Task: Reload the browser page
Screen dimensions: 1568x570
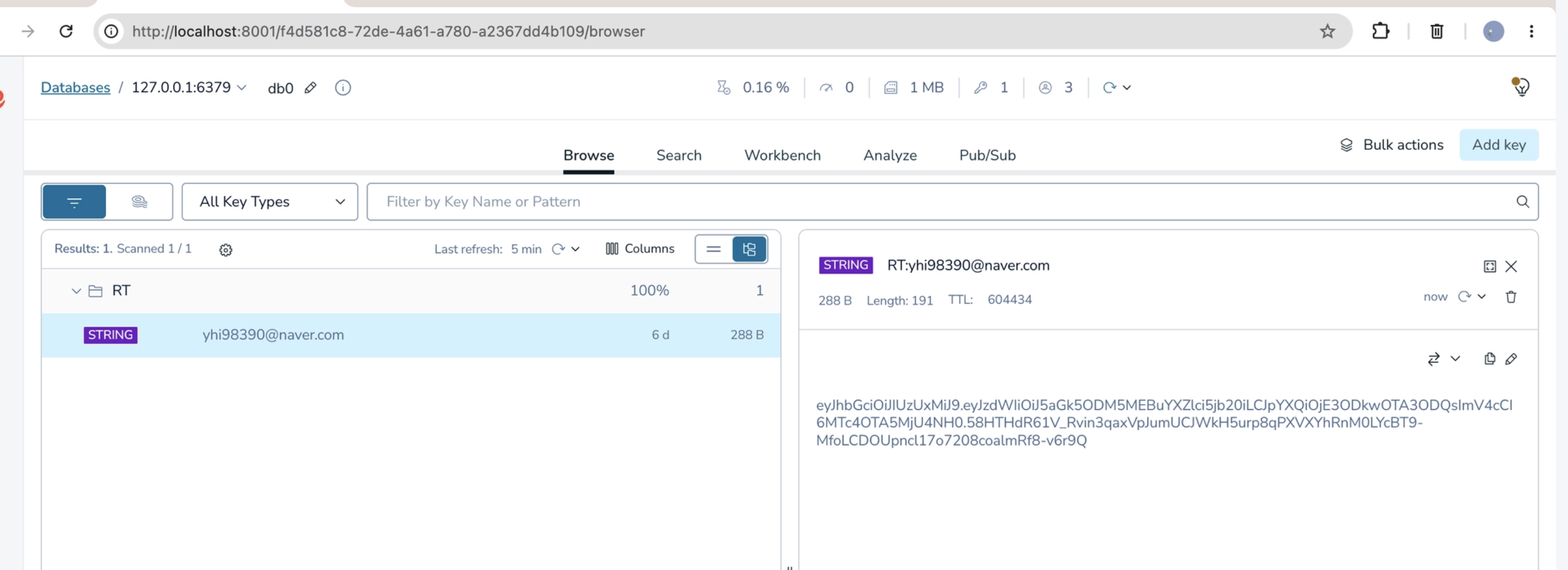Action: [x=66, y=31]
